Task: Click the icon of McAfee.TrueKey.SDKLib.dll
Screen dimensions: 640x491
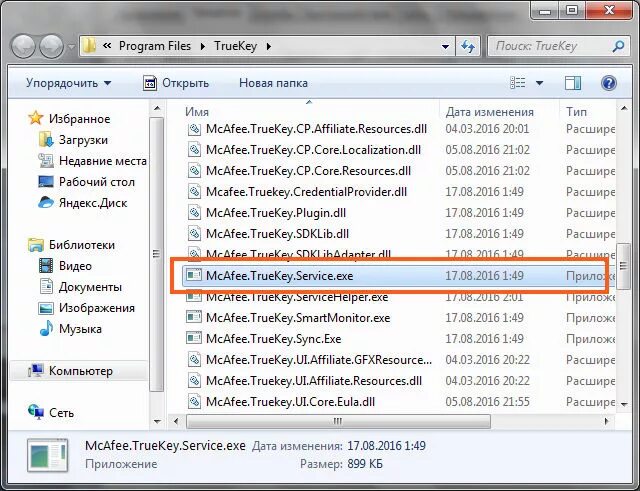Action: (x=194, y=234)
